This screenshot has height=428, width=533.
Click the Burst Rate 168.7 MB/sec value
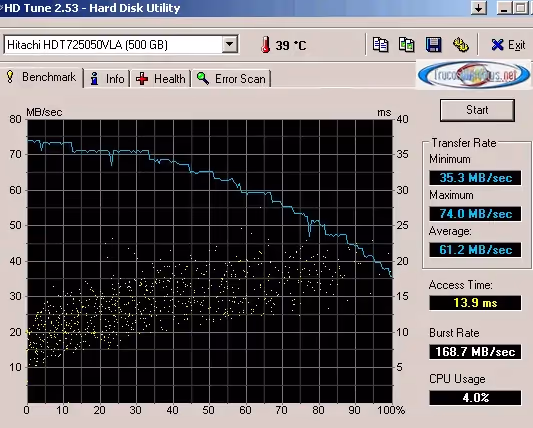click(x=475, y=352)
